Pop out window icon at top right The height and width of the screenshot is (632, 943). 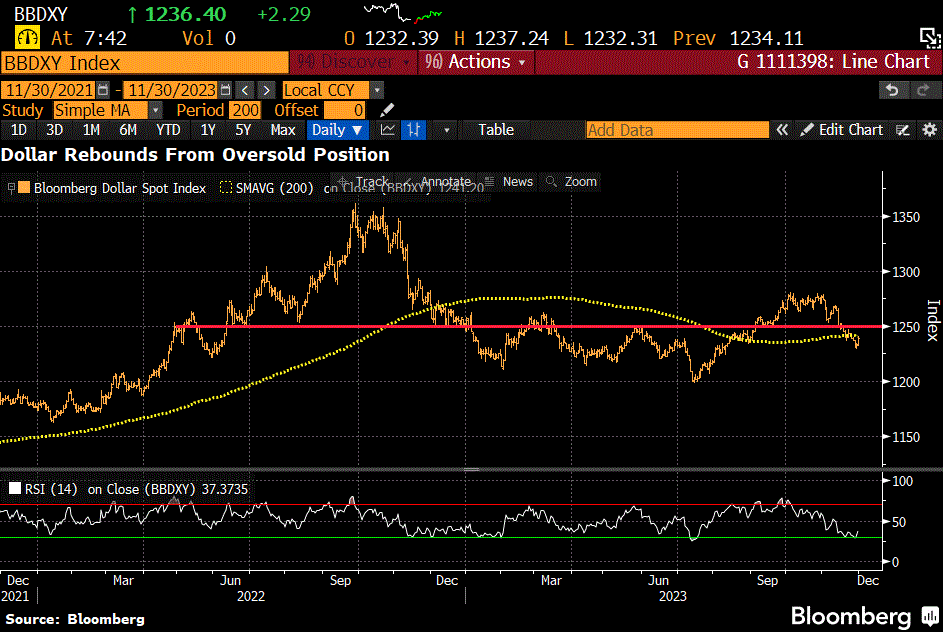click(930, 38)
